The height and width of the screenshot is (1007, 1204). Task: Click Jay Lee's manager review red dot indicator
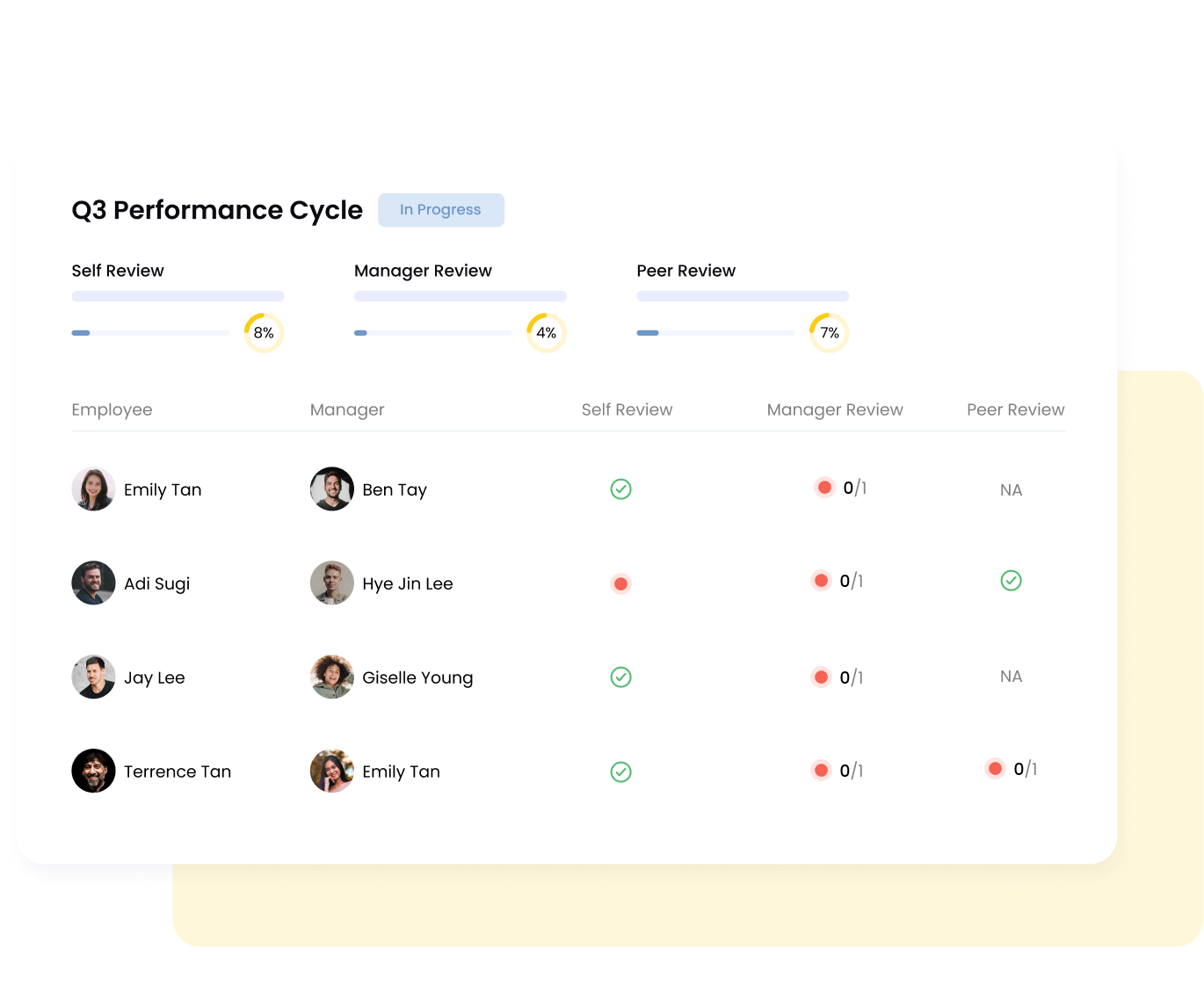(x=822, y=677)
